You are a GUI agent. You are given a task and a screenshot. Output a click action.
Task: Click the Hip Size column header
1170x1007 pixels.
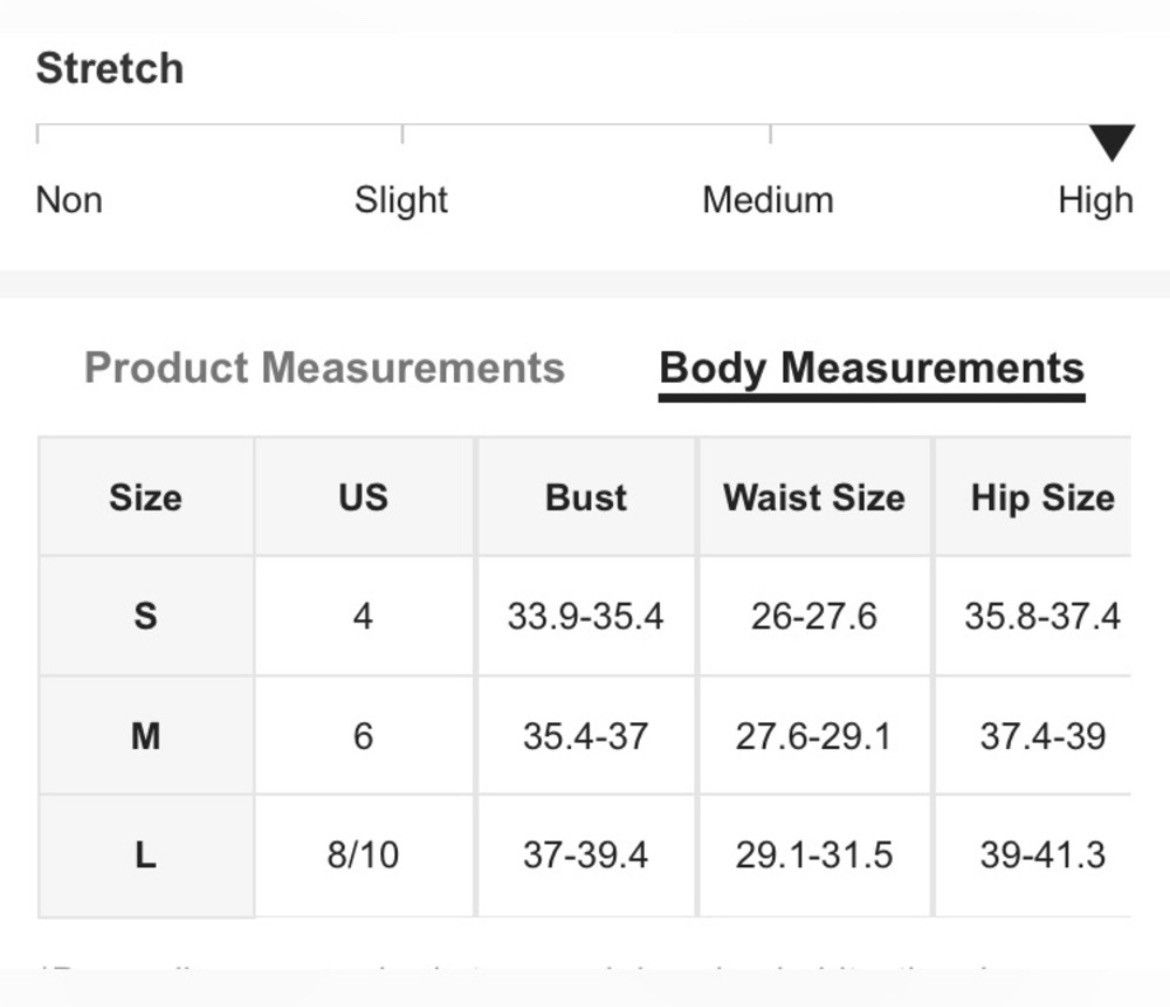pos(1042,497)
